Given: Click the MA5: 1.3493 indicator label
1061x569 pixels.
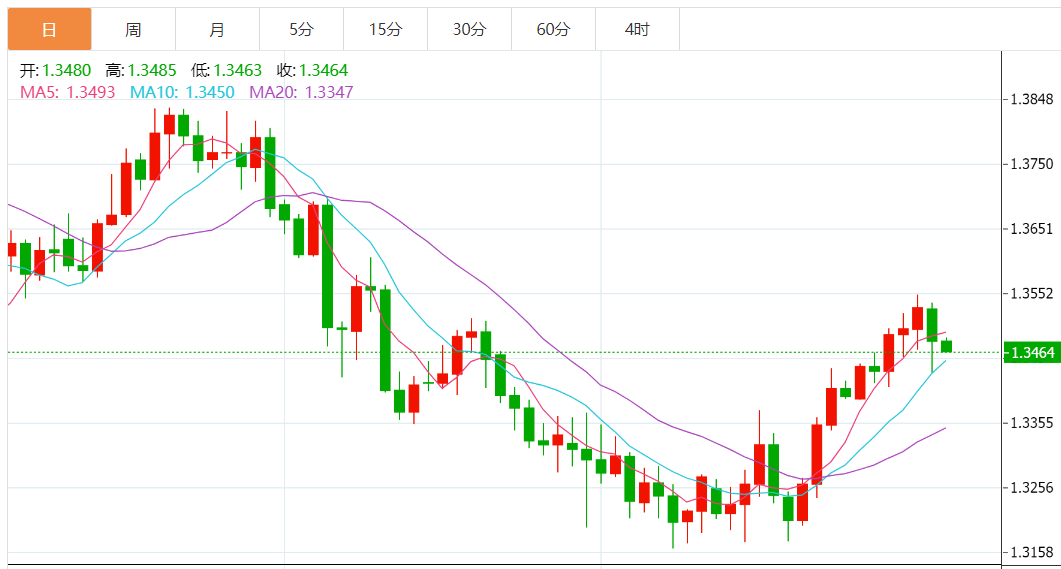Looking at the screenshot, I should point(67,92).
